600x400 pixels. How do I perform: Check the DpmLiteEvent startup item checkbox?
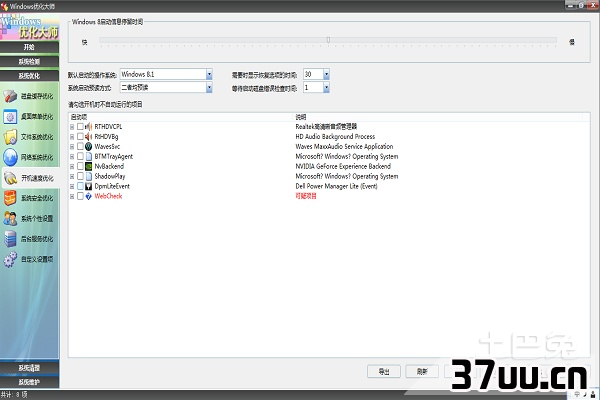(x=80, y=186)
